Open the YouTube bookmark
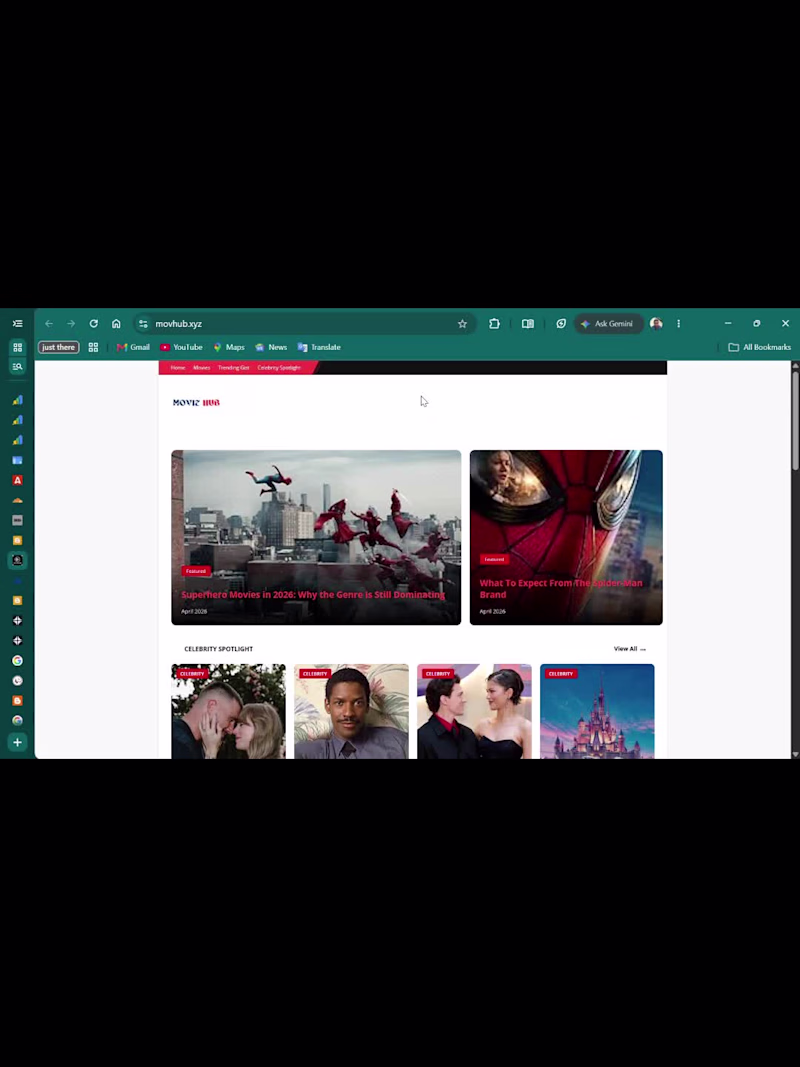 tap(182, 348)
